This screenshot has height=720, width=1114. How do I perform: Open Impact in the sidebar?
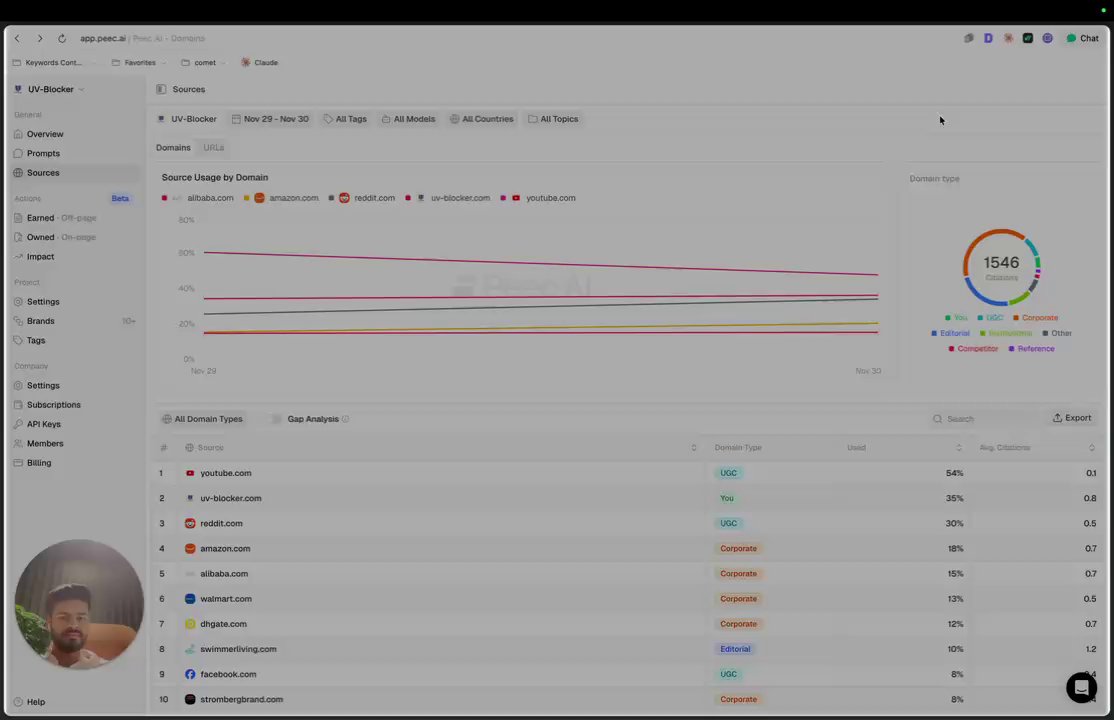[x=40, y=257]
